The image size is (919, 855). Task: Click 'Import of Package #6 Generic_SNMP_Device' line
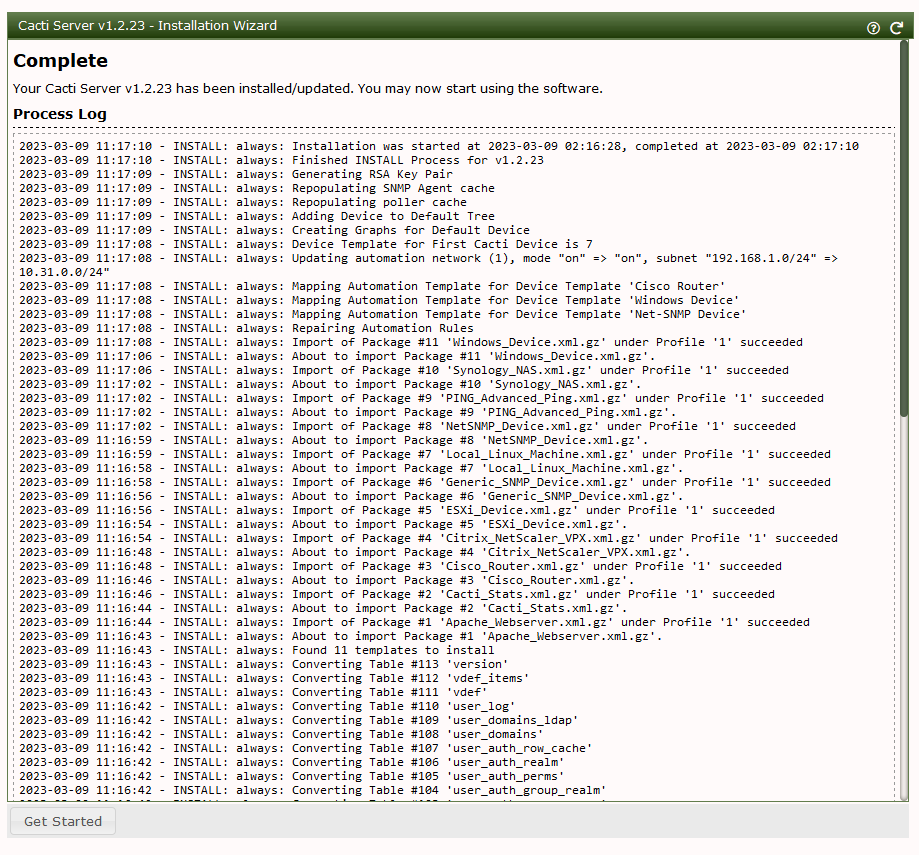(425, 483)
